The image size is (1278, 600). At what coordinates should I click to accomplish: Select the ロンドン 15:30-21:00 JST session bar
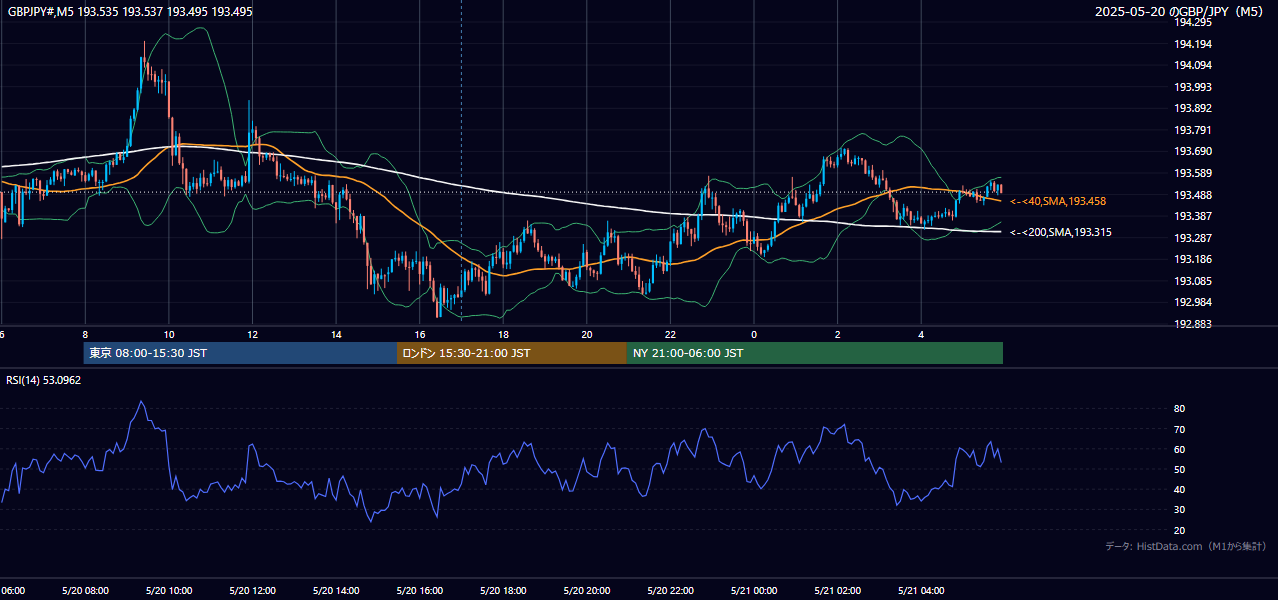512,353
